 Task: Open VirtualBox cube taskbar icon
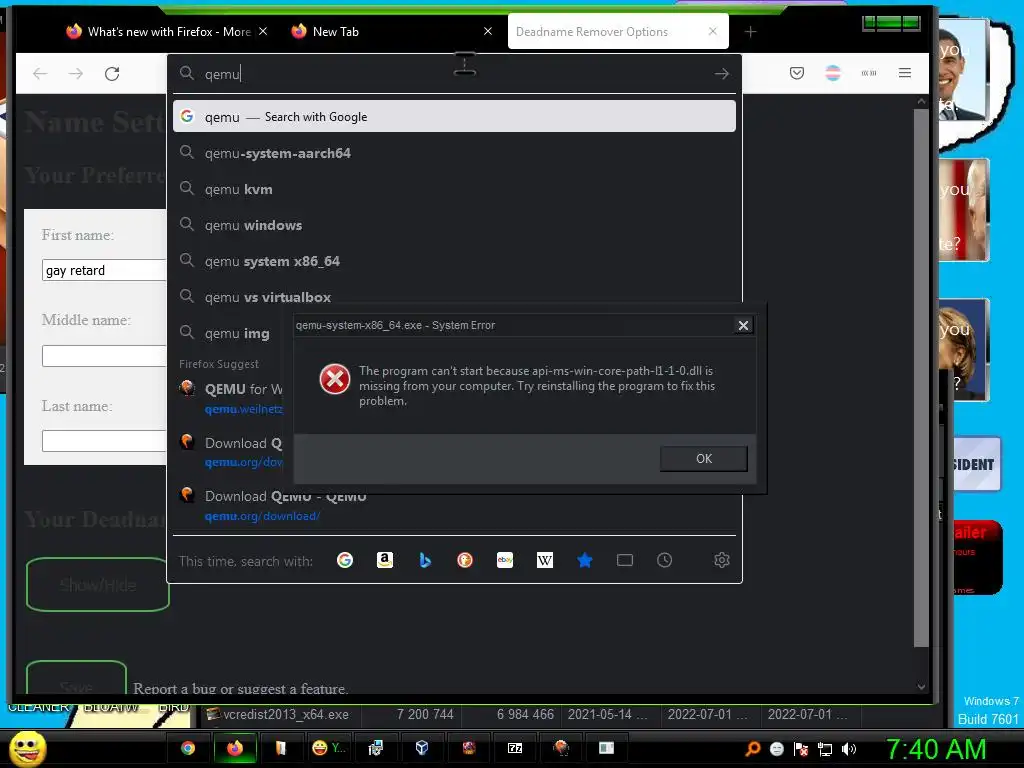coord(422,748)
